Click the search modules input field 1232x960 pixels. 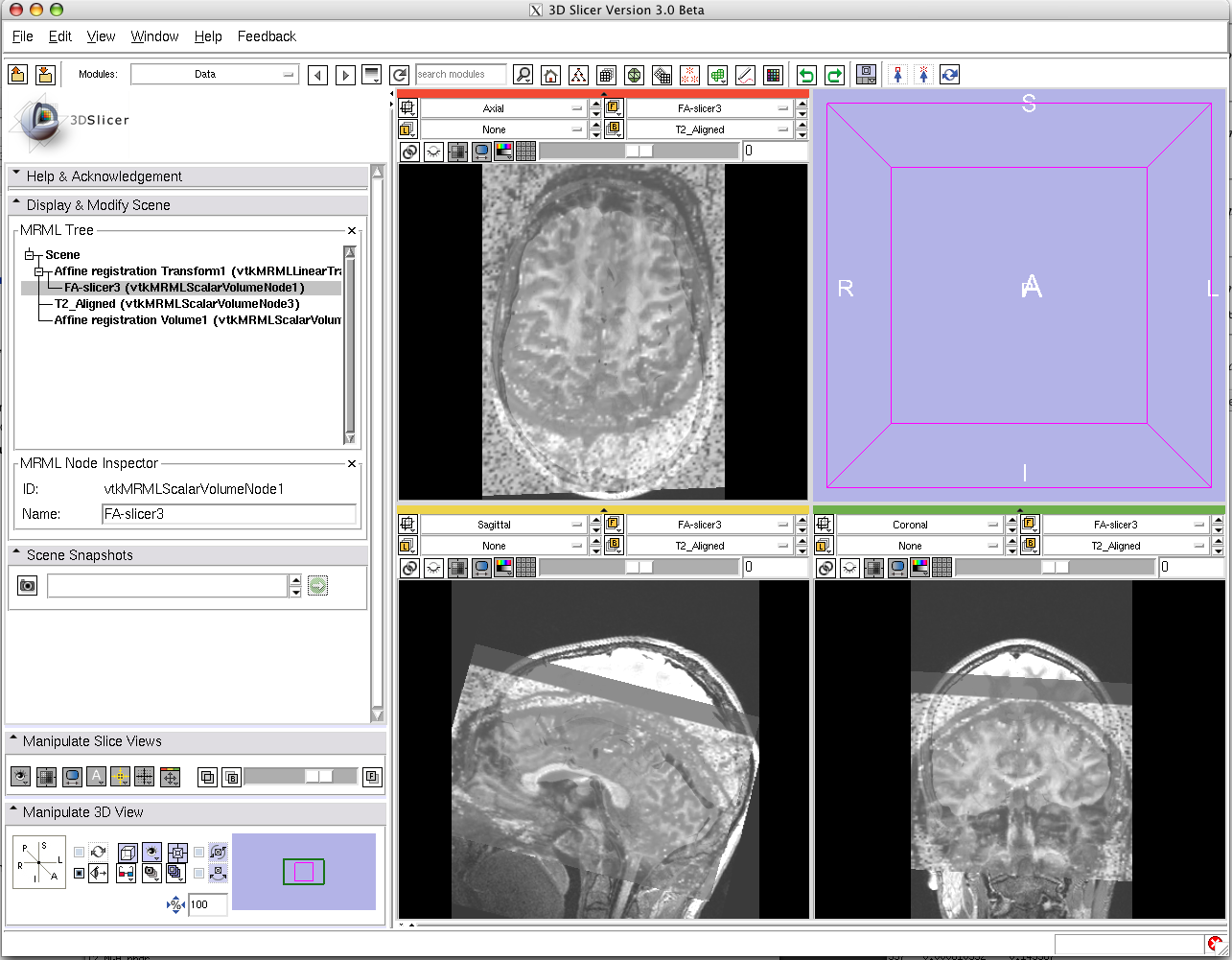[x=462, y=74]
